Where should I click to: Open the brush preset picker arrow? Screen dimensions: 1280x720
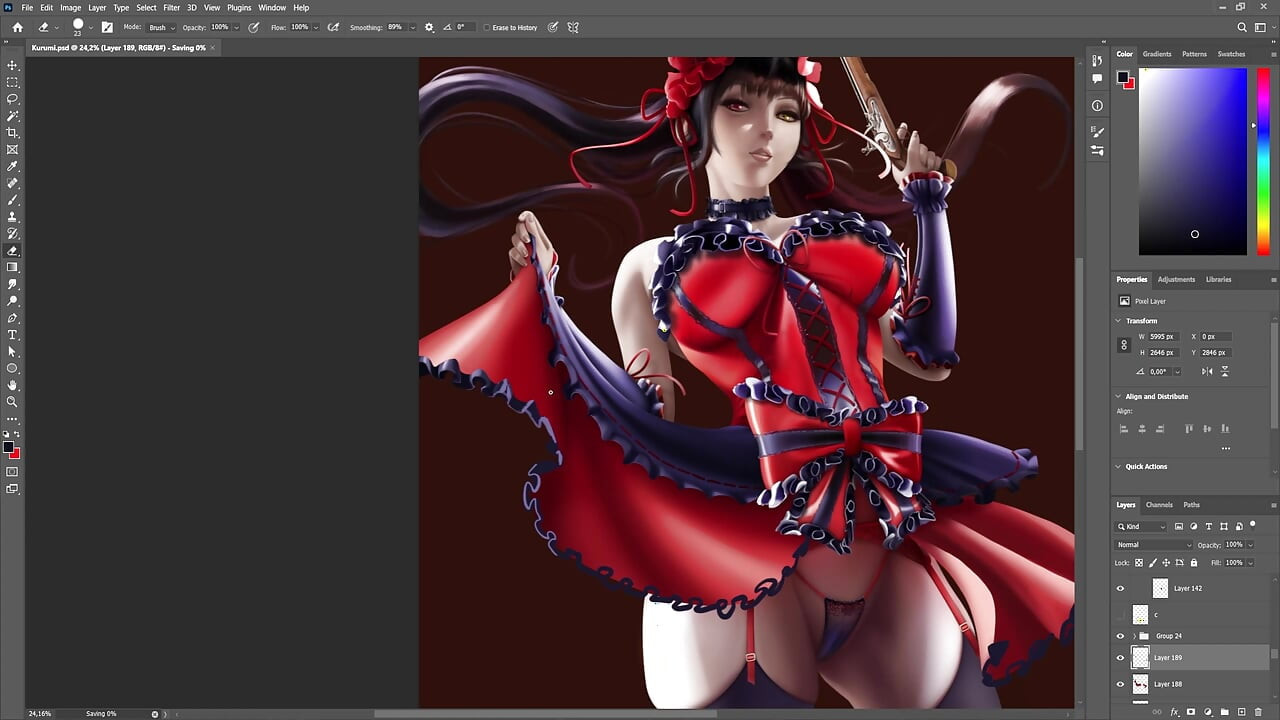point(90,28)
